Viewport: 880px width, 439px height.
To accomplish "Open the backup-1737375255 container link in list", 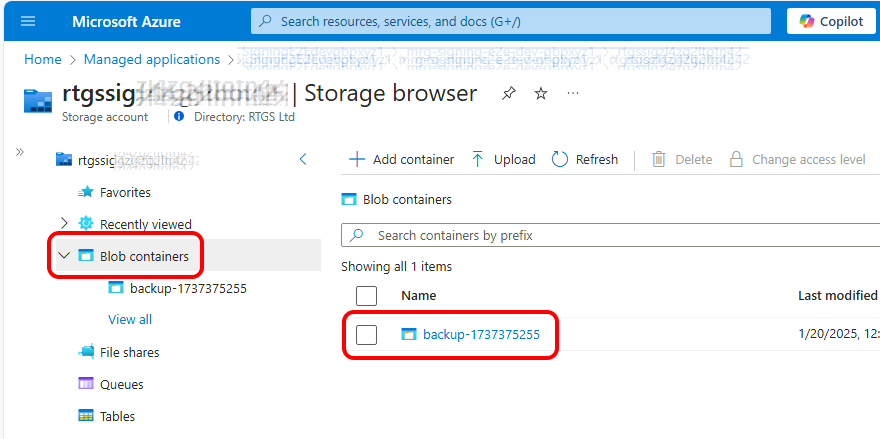I will click(x=482, y=335).
